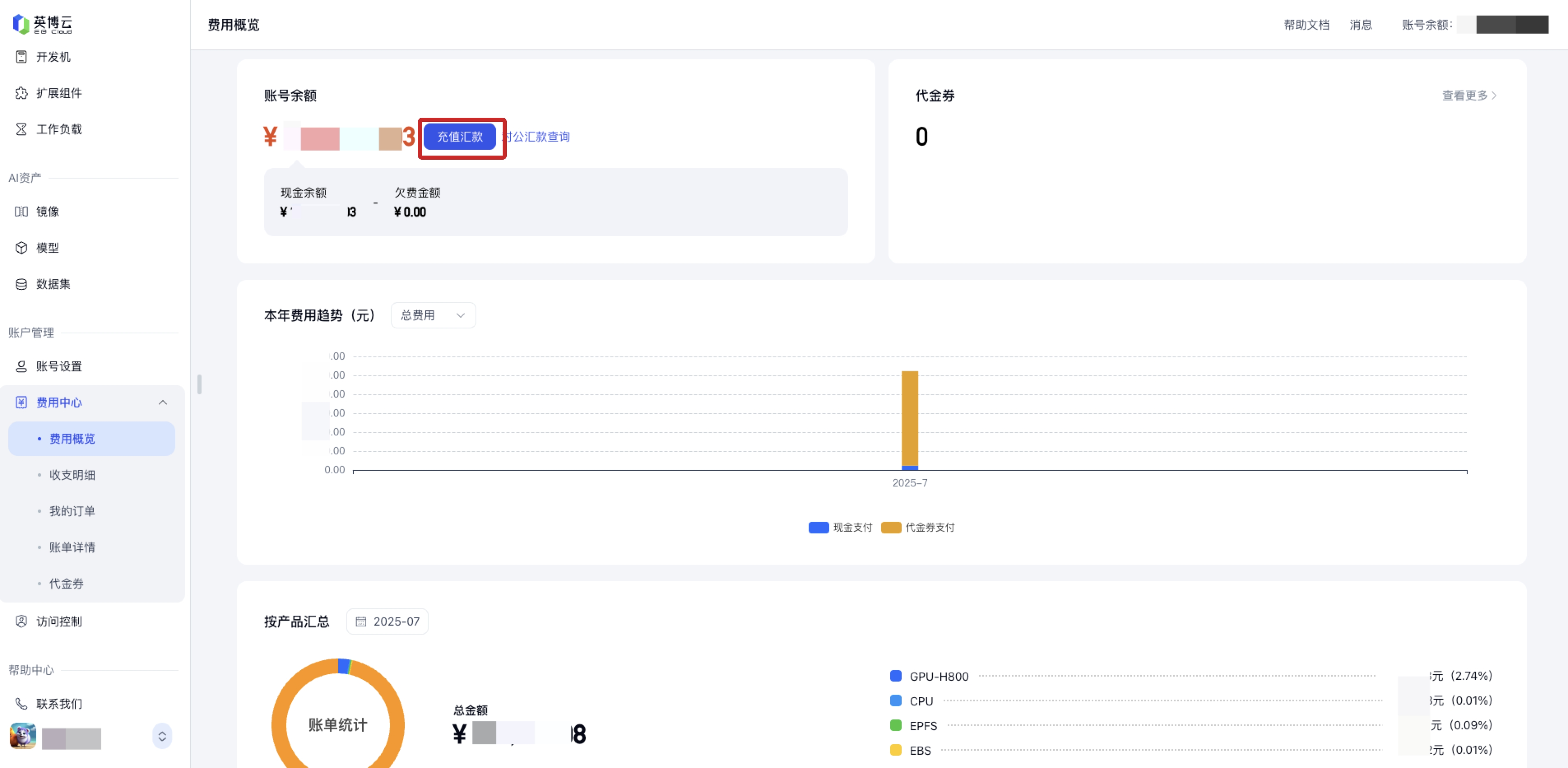
Task: Toggle 代金券支付 legend series in chart
Action: coord(917,527)
